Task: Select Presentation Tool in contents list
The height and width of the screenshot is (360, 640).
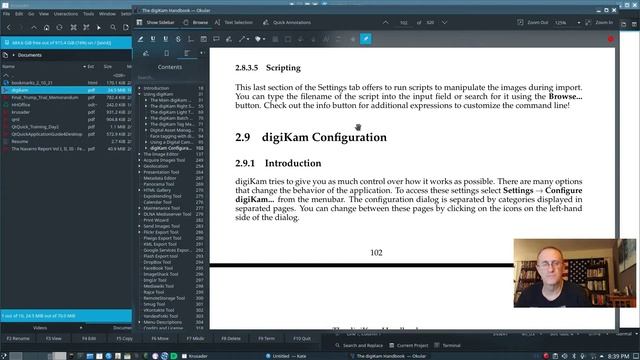Action: (x=161, y=172)
